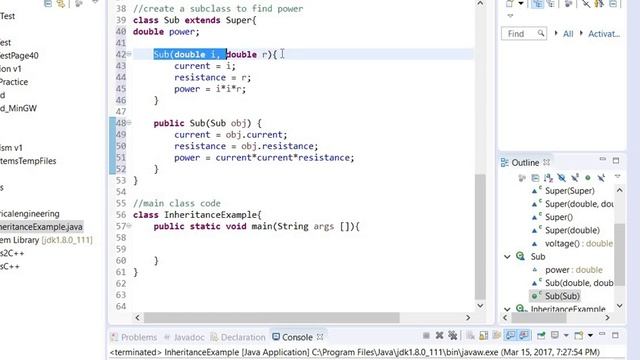This screenshot has height=360, width=640.
Task: Toggle show console on standard error change
Action: [524, 336]
